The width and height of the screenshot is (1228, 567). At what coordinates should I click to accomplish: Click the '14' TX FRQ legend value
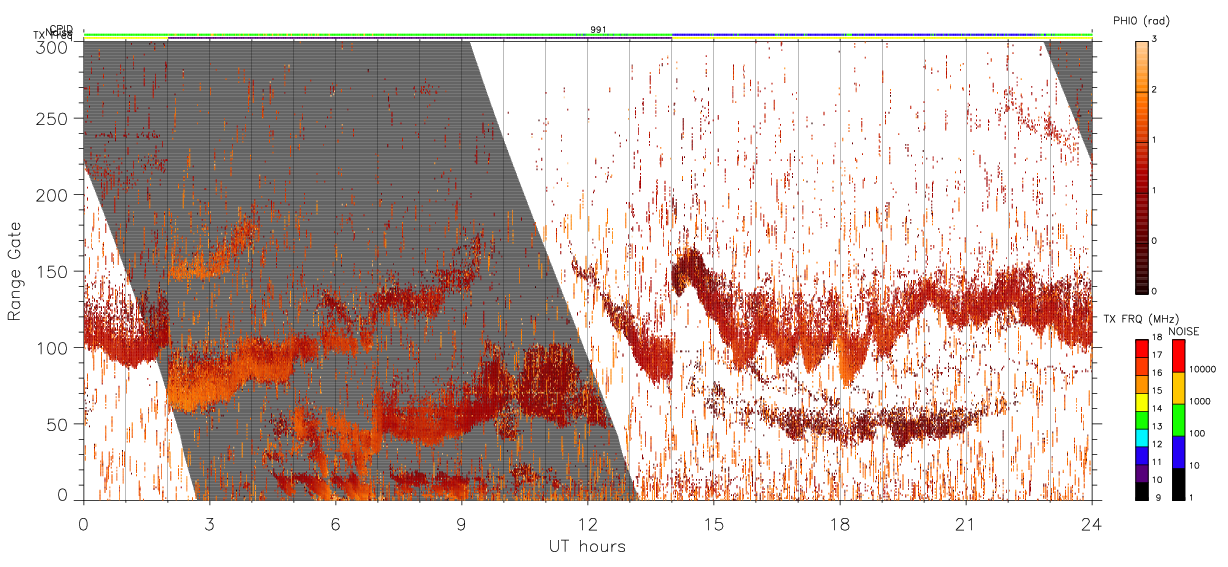click(x=1157, y=408)
